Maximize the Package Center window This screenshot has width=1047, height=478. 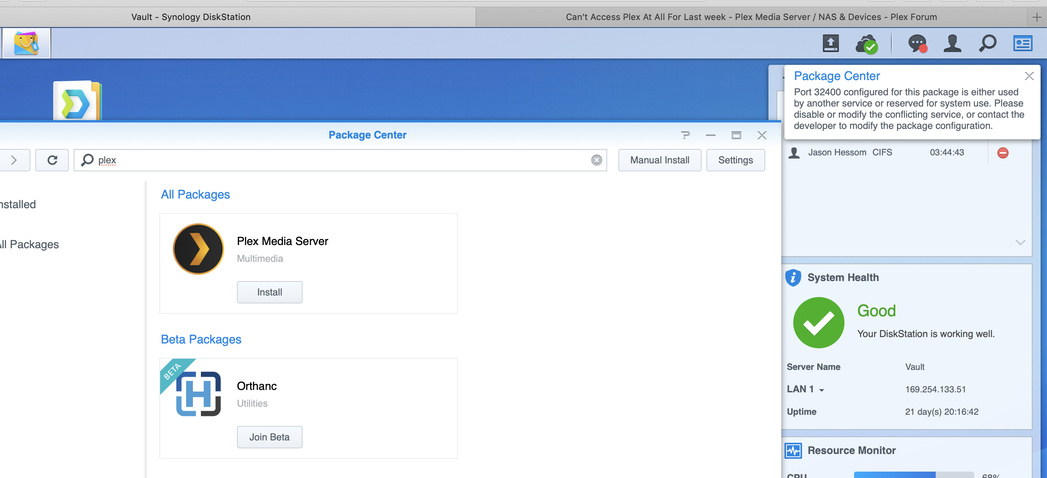click(736, 135)
